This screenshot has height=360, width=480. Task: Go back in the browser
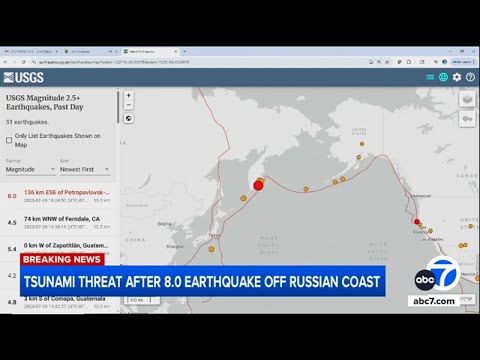click(5, 62)
